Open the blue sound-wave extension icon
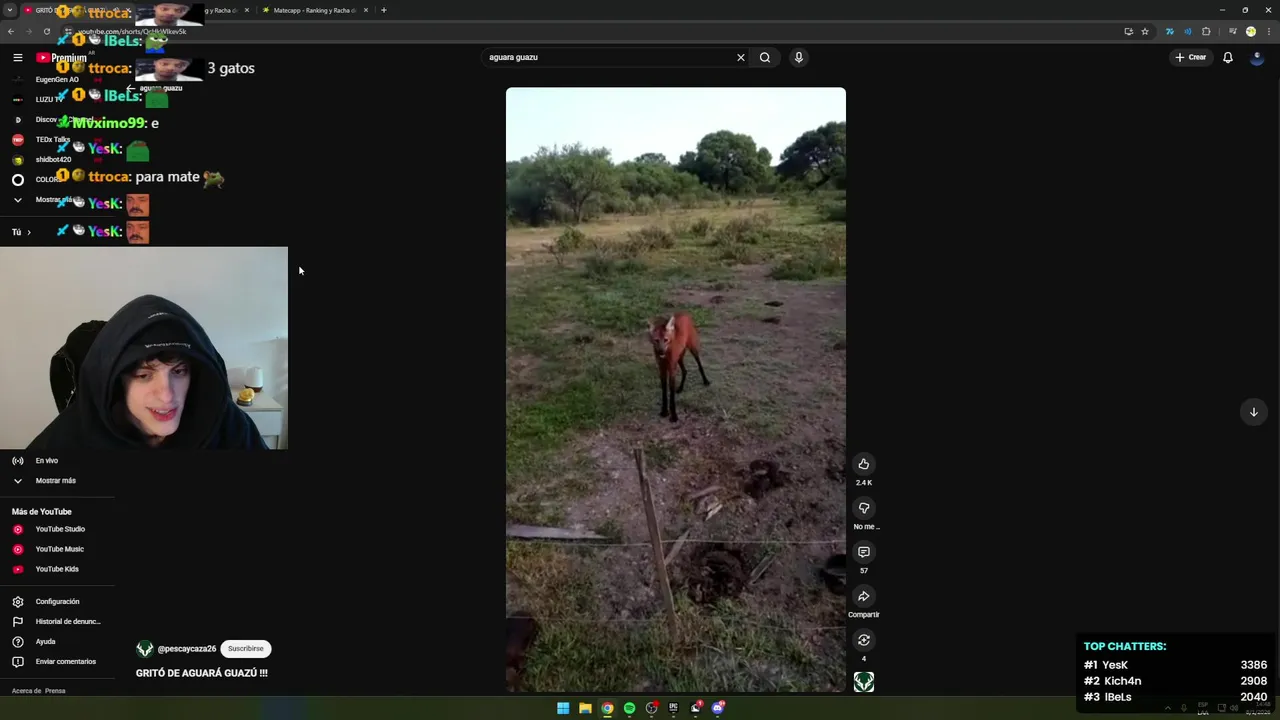 point(1188,31)
